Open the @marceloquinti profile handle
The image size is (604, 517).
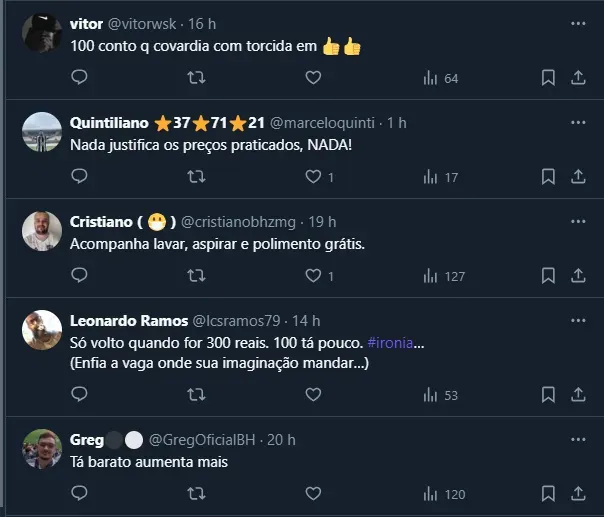tap(323, 123)
